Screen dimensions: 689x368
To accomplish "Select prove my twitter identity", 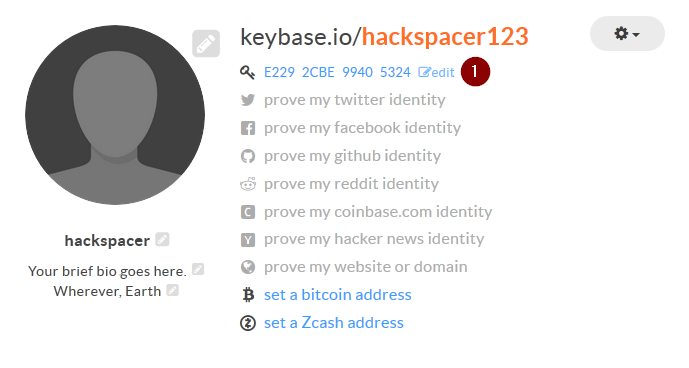I will (x=355, y=100).
